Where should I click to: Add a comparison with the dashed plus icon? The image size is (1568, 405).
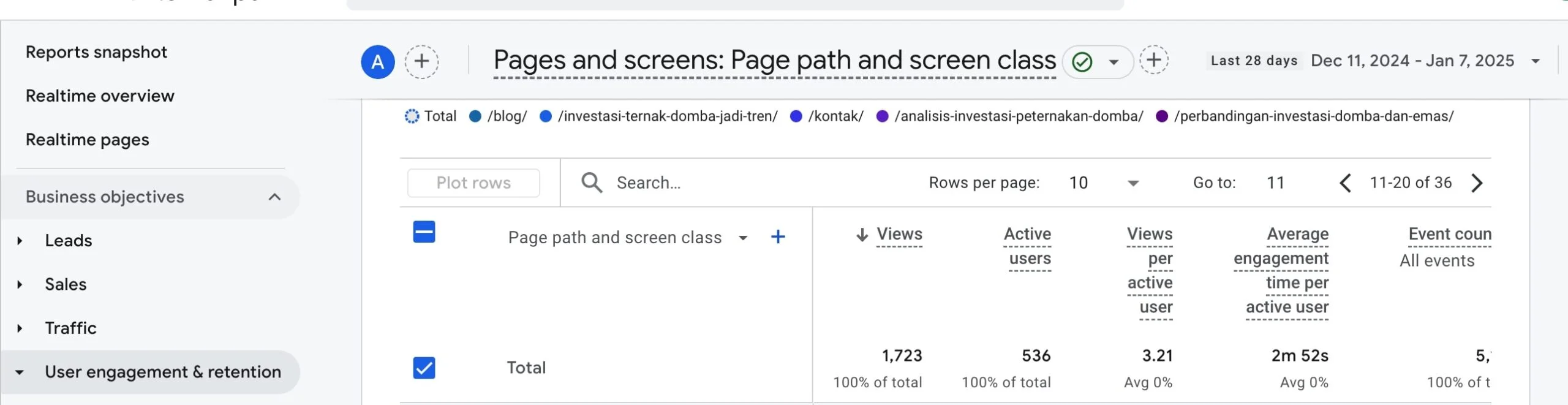point(421,62)
